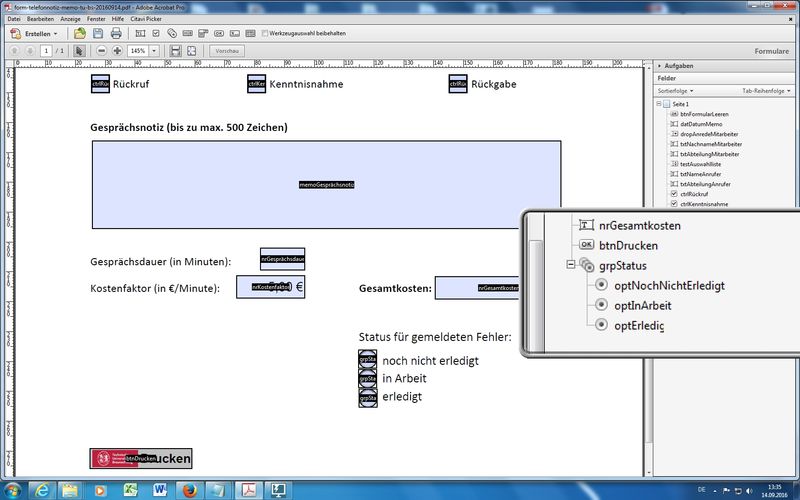The height and width of the screenshot is (500, 800).
Task: Open the Anzeige menu
Action: [71, 18]
